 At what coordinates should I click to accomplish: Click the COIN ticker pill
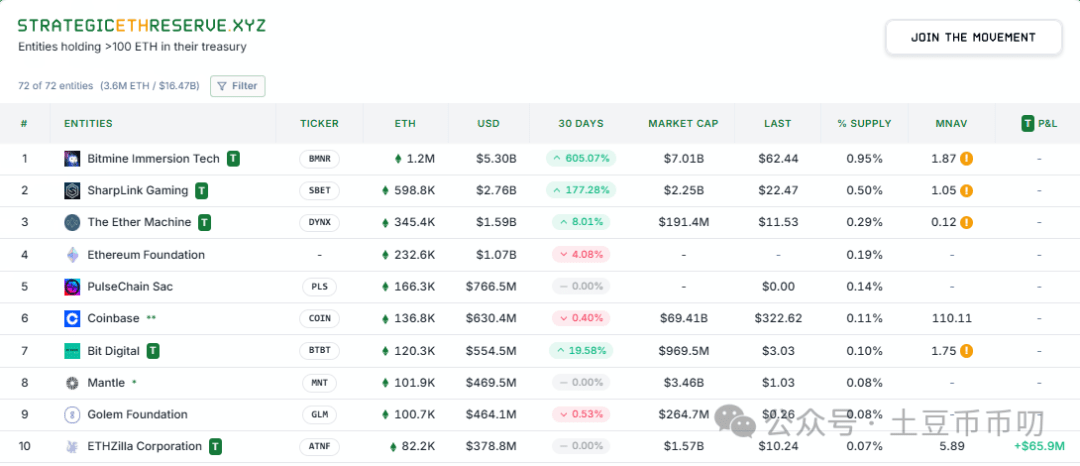(x=320, y=319)
